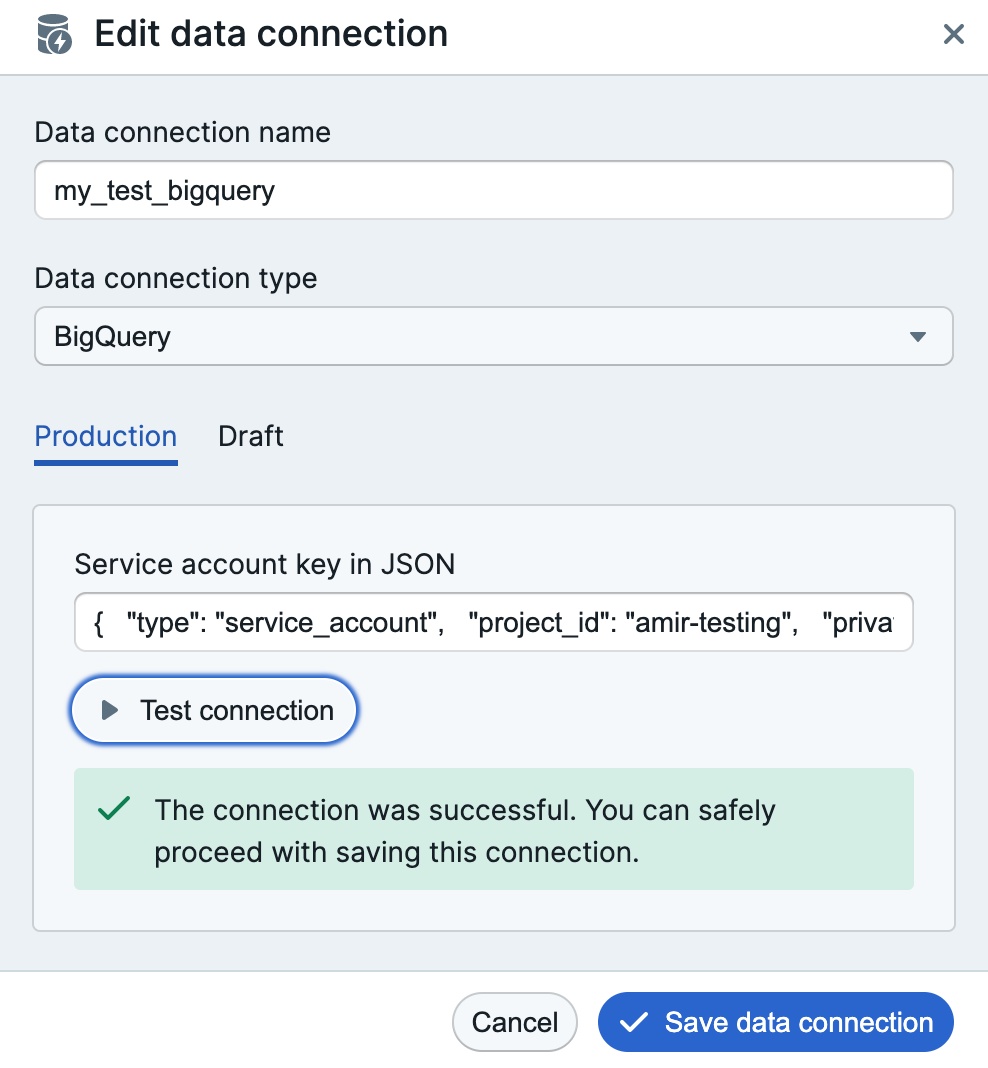
Task: Click the connection successful message banner
Action: [494, 829]
